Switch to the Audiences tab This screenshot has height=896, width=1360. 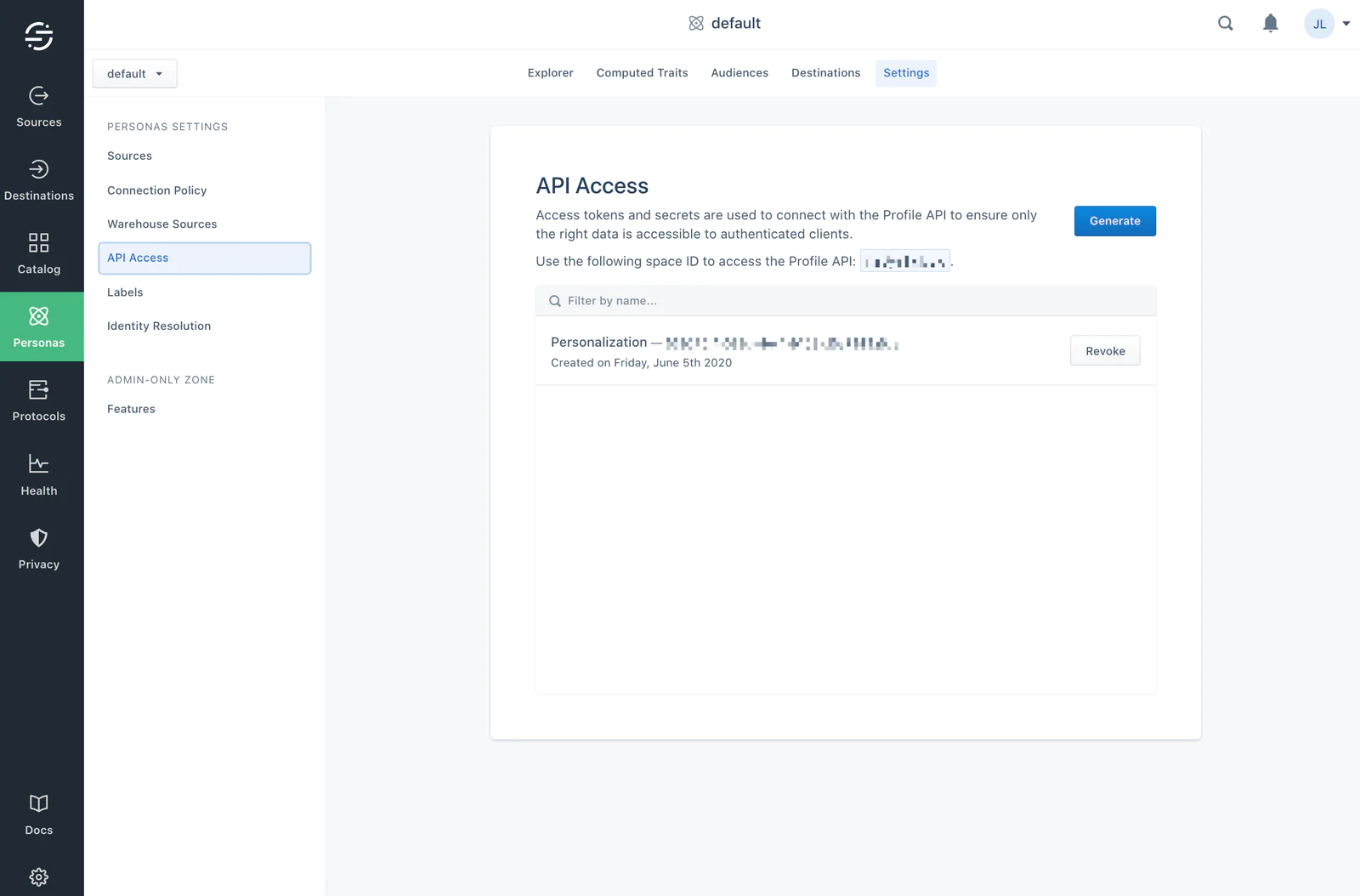(739, 72)
